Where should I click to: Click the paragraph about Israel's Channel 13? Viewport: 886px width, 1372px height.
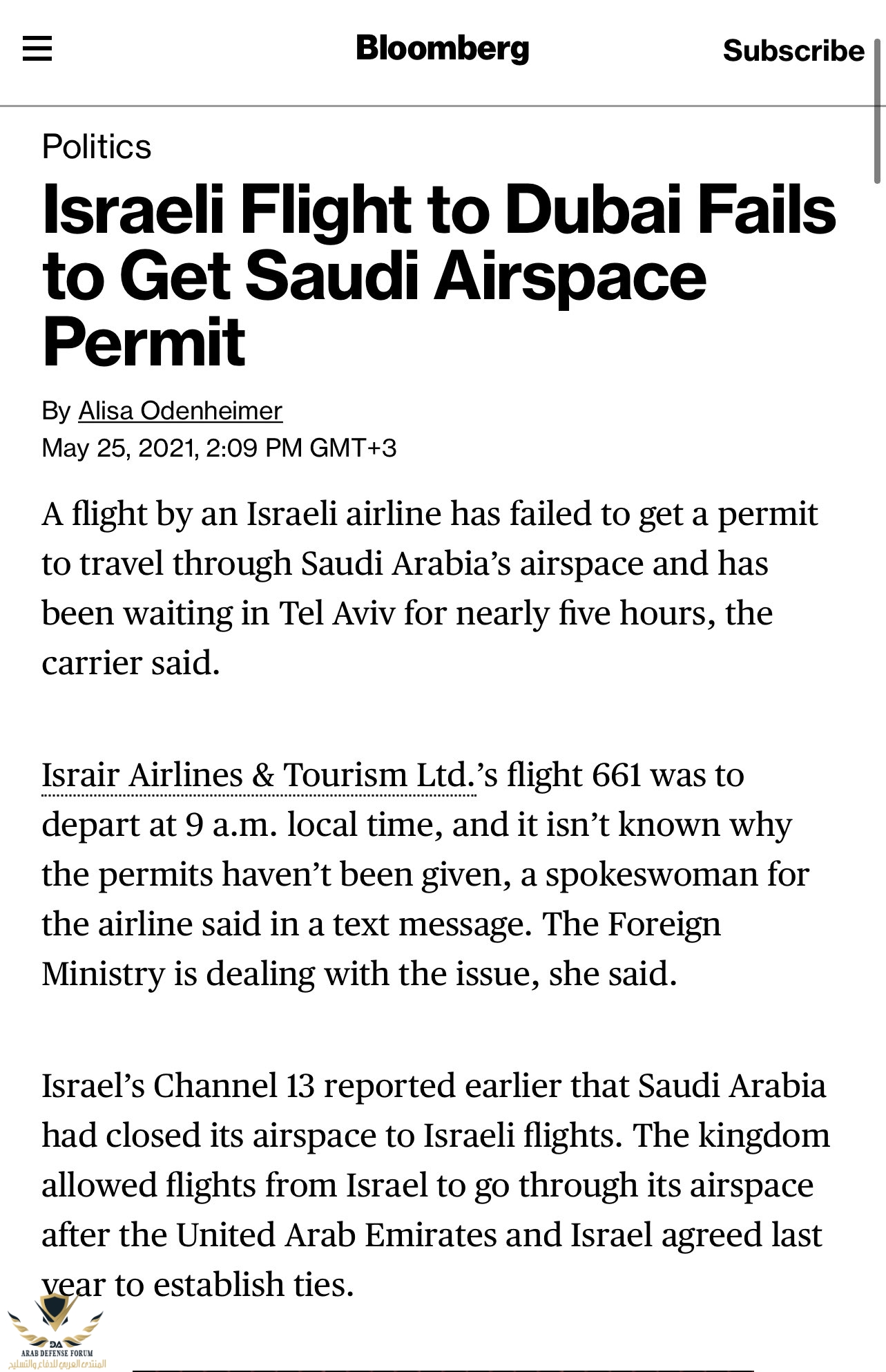point(436,1184)
